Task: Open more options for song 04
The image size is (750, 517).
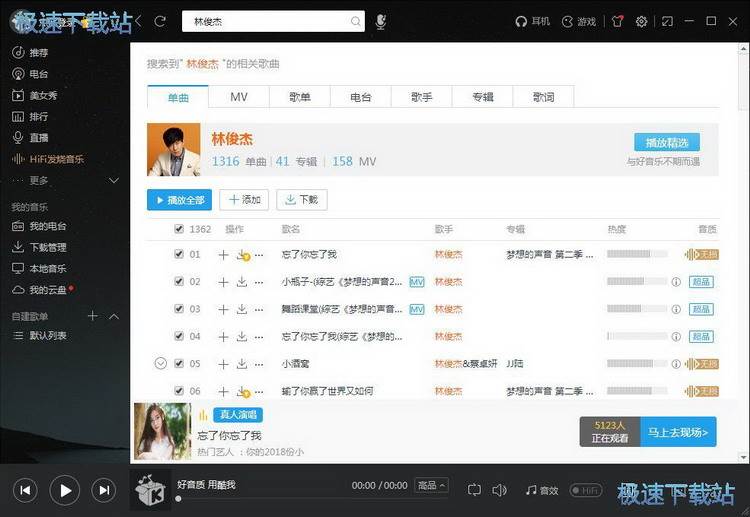Action: [259, 337]
